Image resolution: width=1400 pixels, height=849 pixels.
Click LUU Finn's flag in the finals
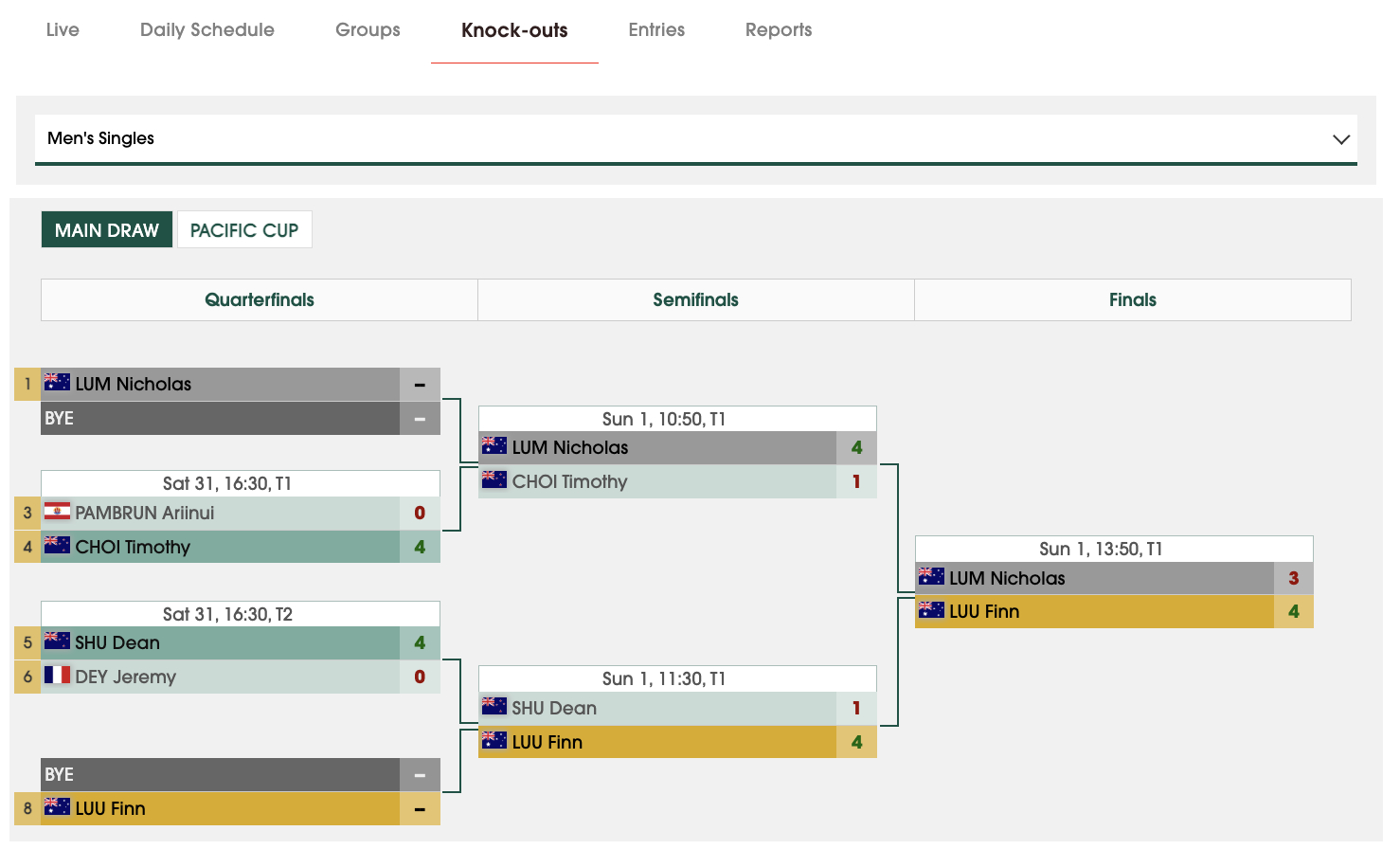coord(931,609)
